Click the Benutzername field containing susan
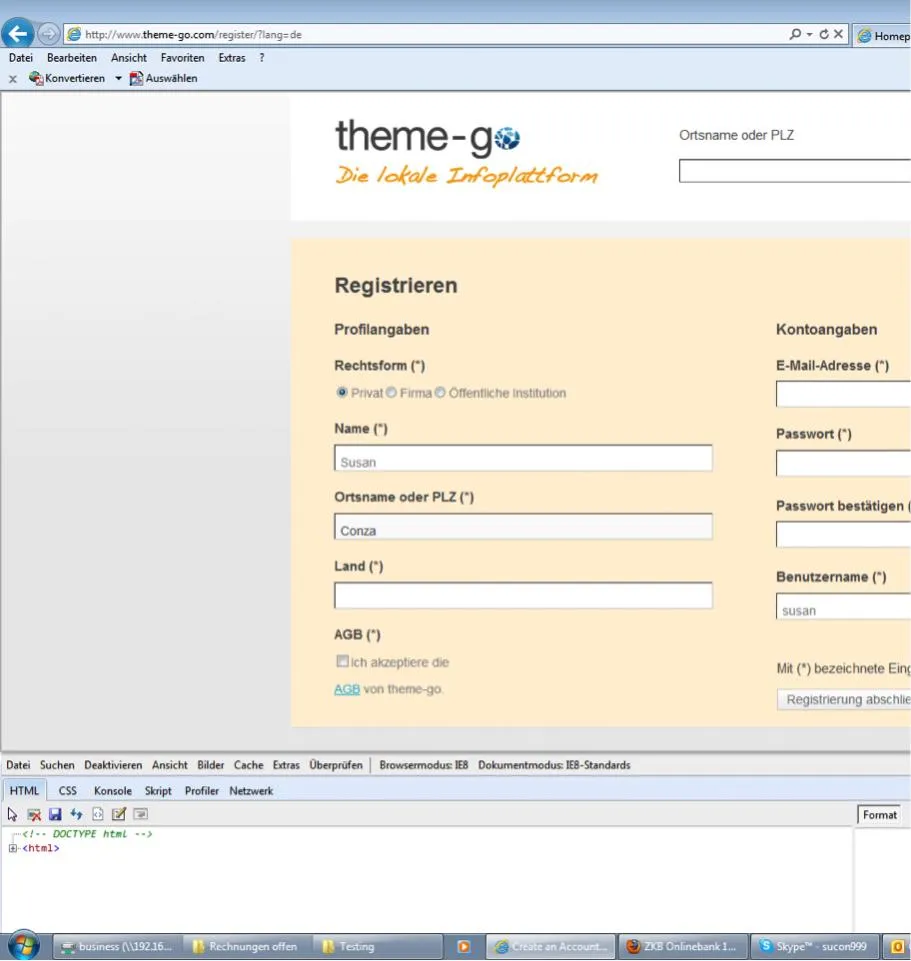This screenshot has height=961, width=911. [843, 606]
